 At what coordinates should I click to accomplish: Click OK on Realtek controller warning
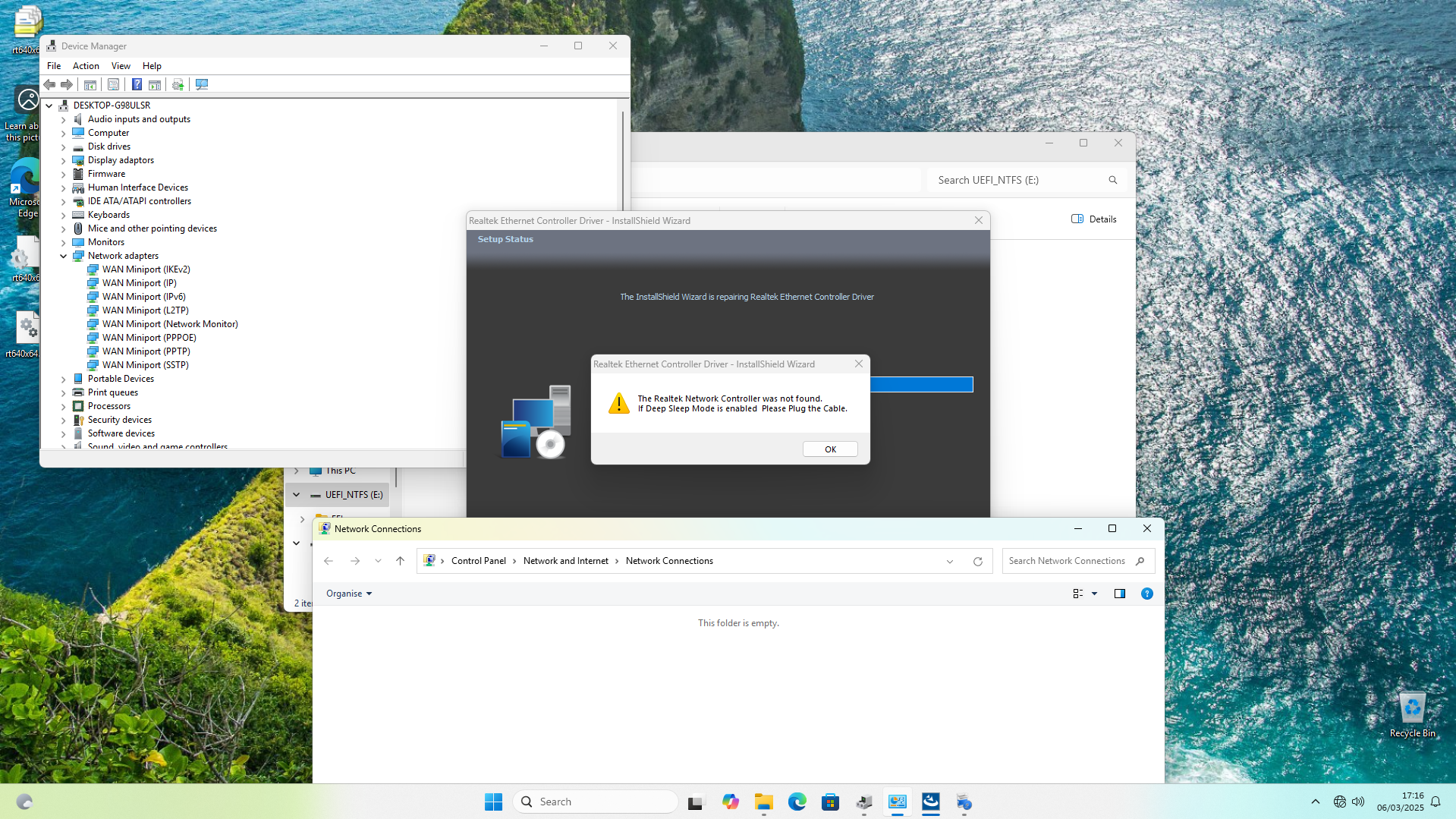(830, 449)
